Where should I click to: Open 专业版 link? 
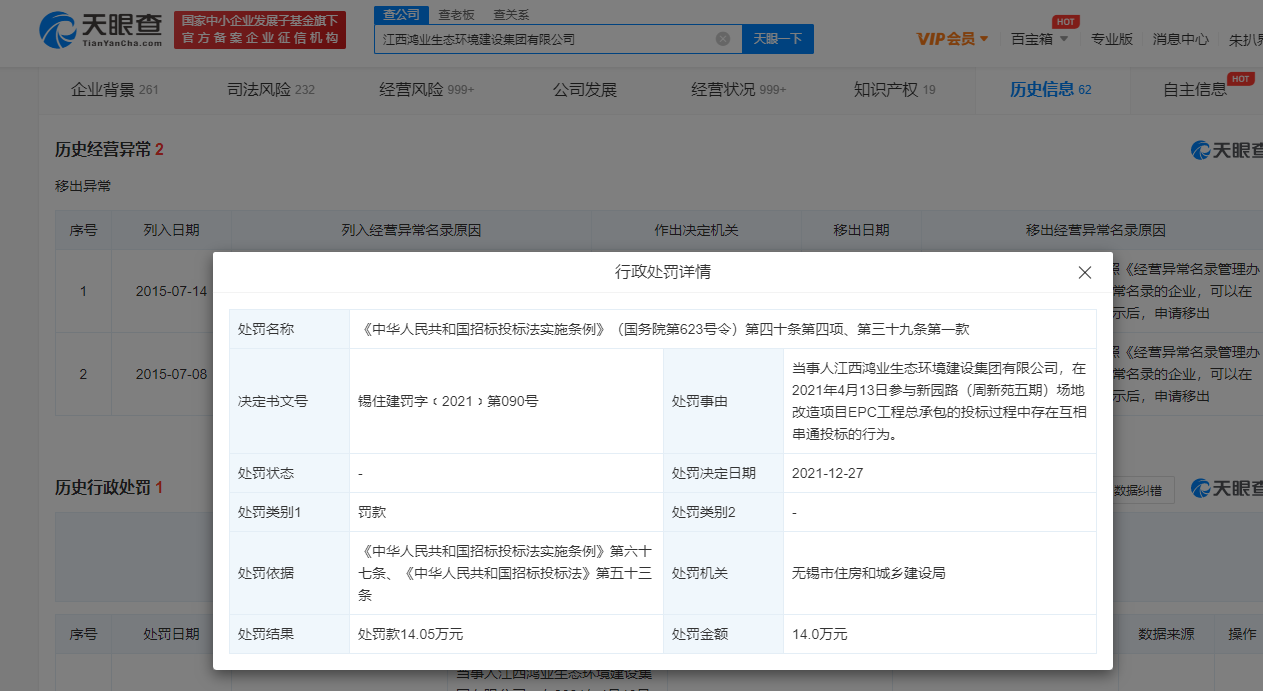(1111, 39)
